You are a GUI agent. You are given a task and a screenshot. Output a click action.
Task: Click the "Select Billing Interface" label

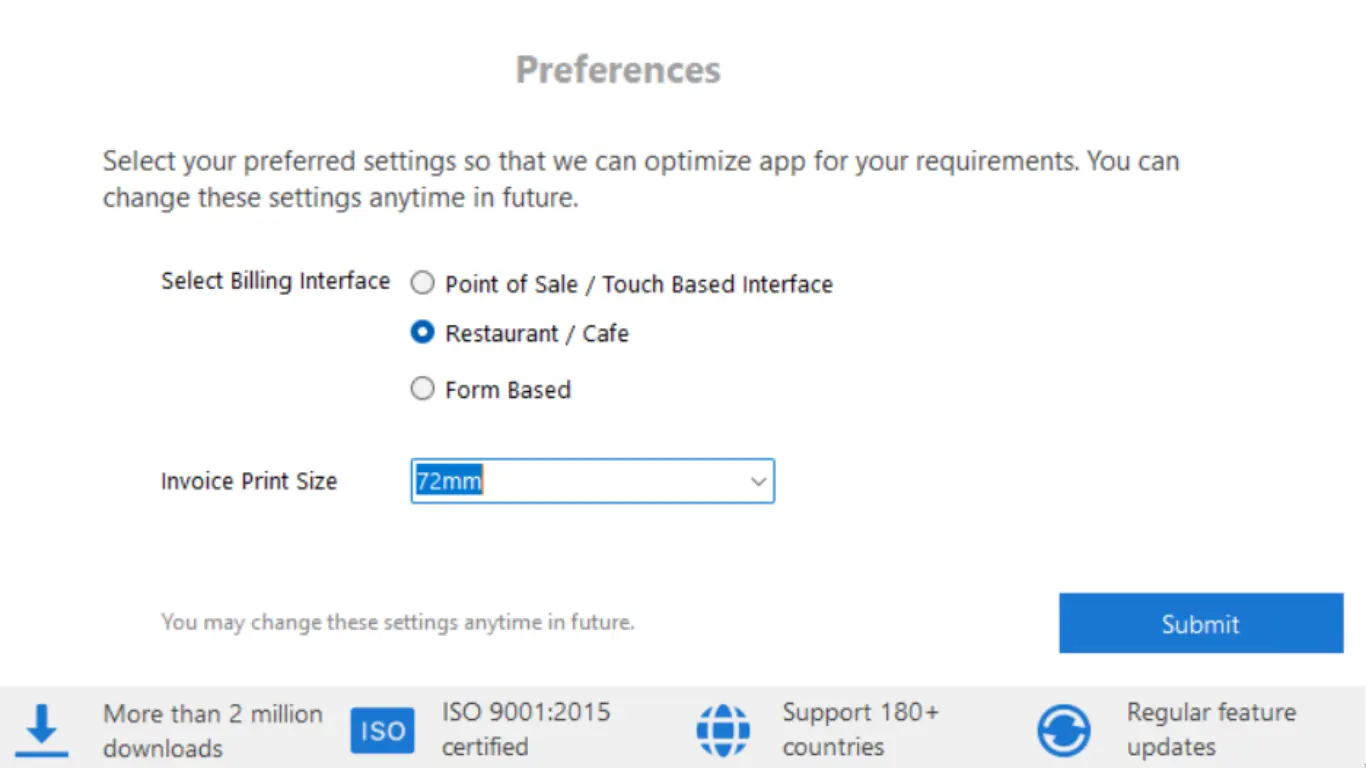[x=275, y=281]
